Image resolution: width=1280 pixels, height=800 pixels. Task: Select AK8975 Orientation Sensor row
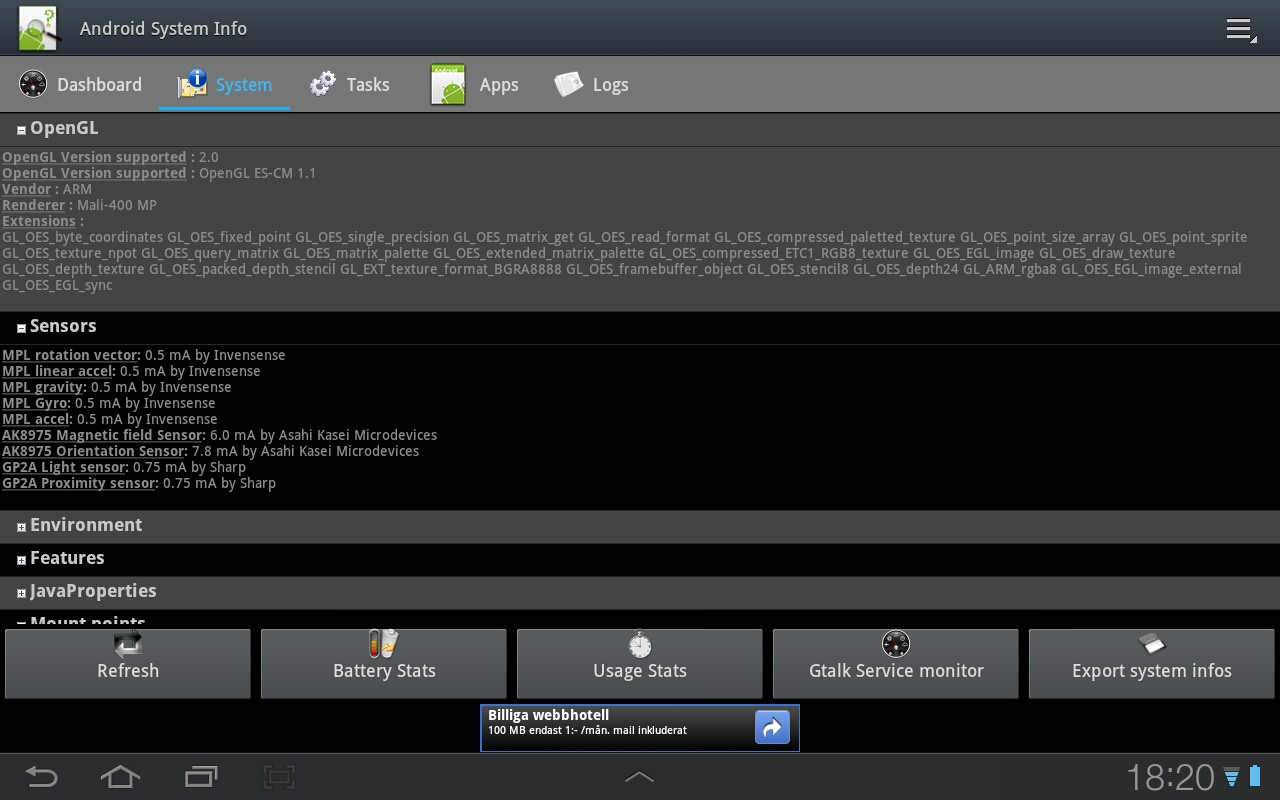click(211, 451)
